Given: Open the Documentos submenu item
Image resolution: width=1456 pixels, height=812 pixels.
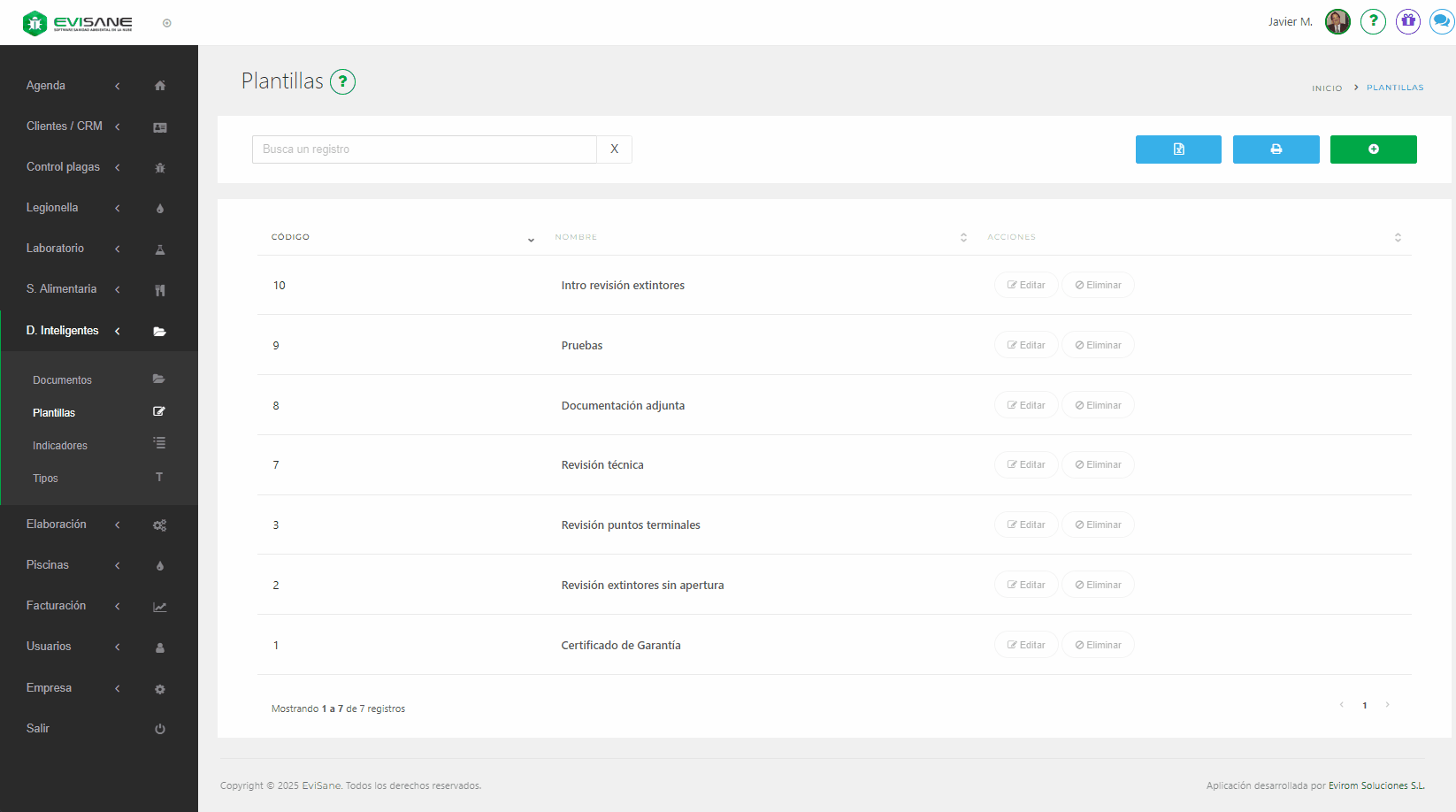Looking at the screenshot, I should (62, 379).
